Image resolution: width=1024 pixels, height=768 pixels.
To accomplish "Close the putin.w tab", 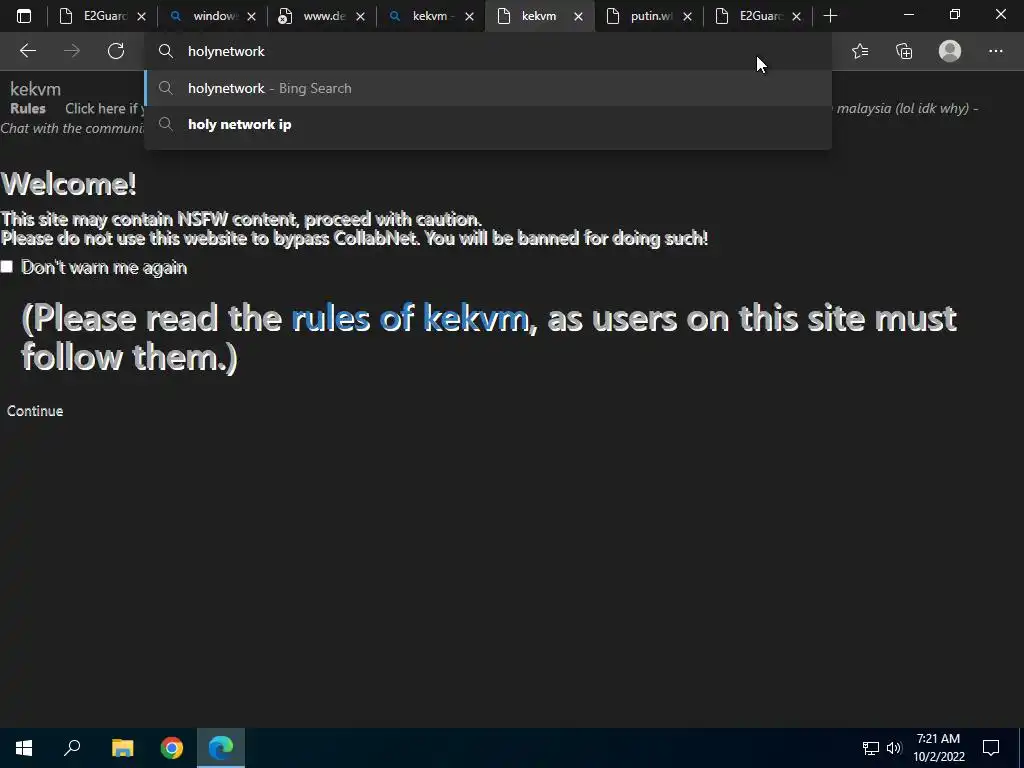I will tap(687, 17).
